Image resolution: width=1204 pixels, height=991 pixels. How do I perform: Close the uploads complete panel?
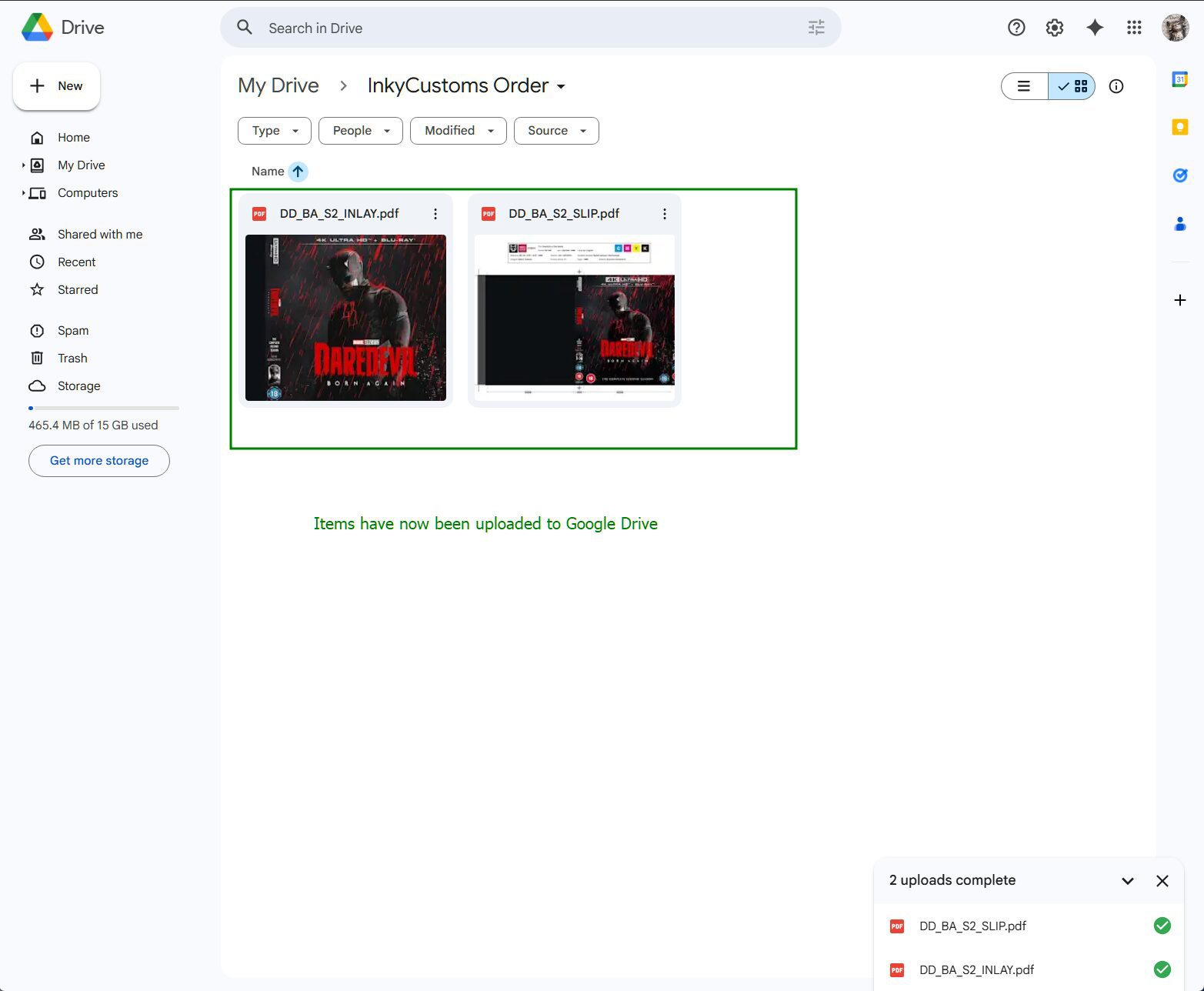point(1162,881)
